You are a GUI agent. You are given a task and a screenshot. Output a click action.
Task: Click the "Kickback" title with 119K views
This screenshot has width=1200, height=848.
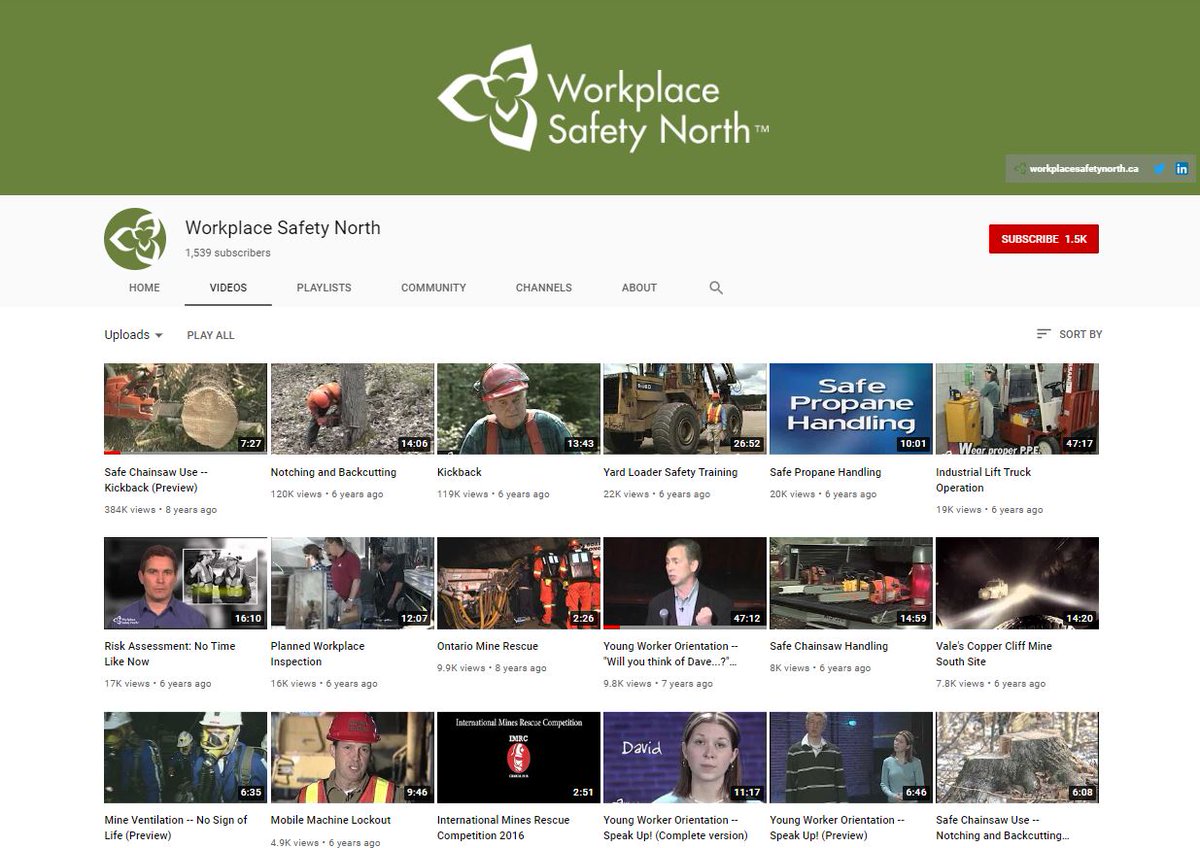click(459, 472)
